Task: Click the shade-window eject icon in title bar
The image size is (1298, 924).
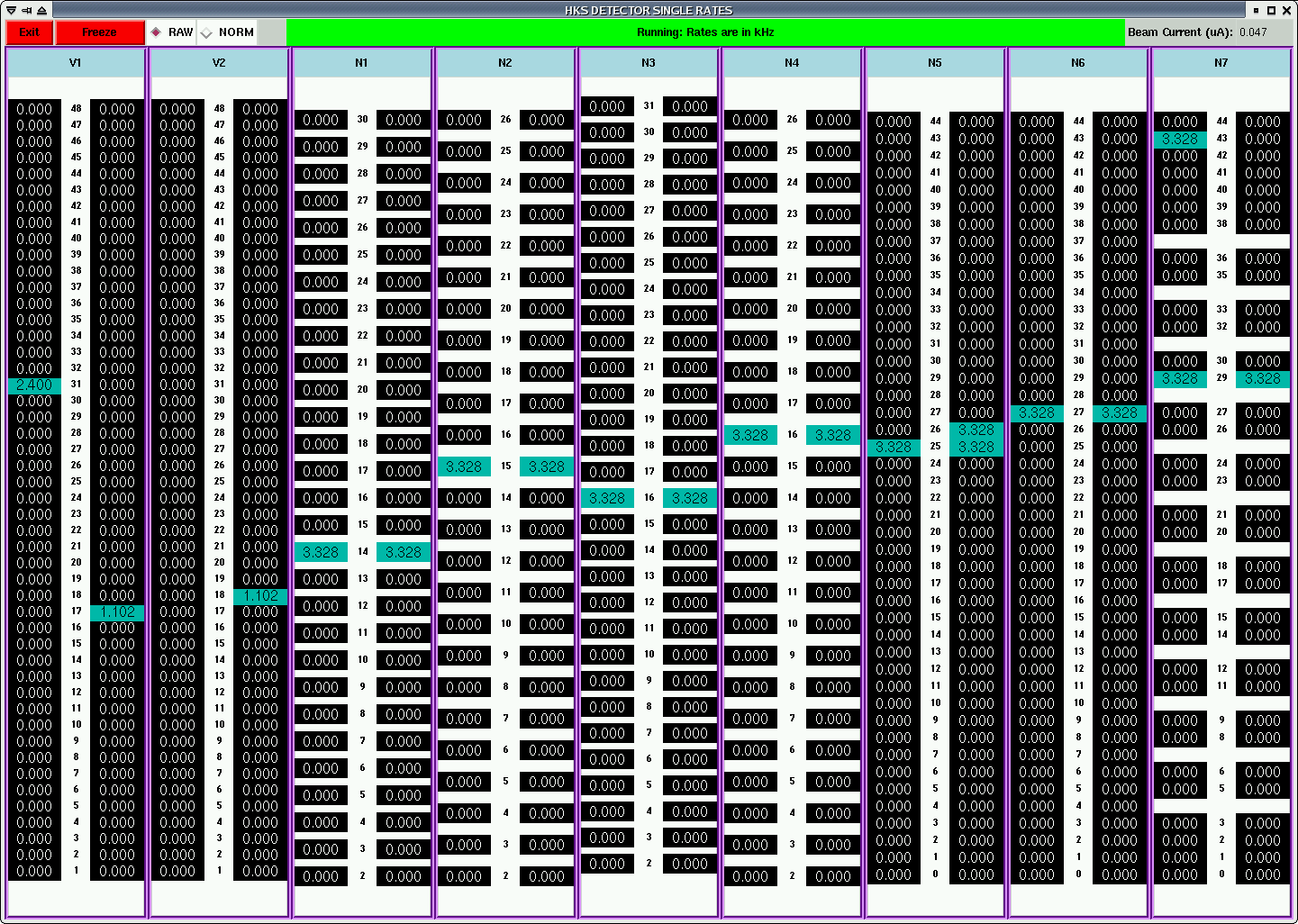Action: (41, 10)
